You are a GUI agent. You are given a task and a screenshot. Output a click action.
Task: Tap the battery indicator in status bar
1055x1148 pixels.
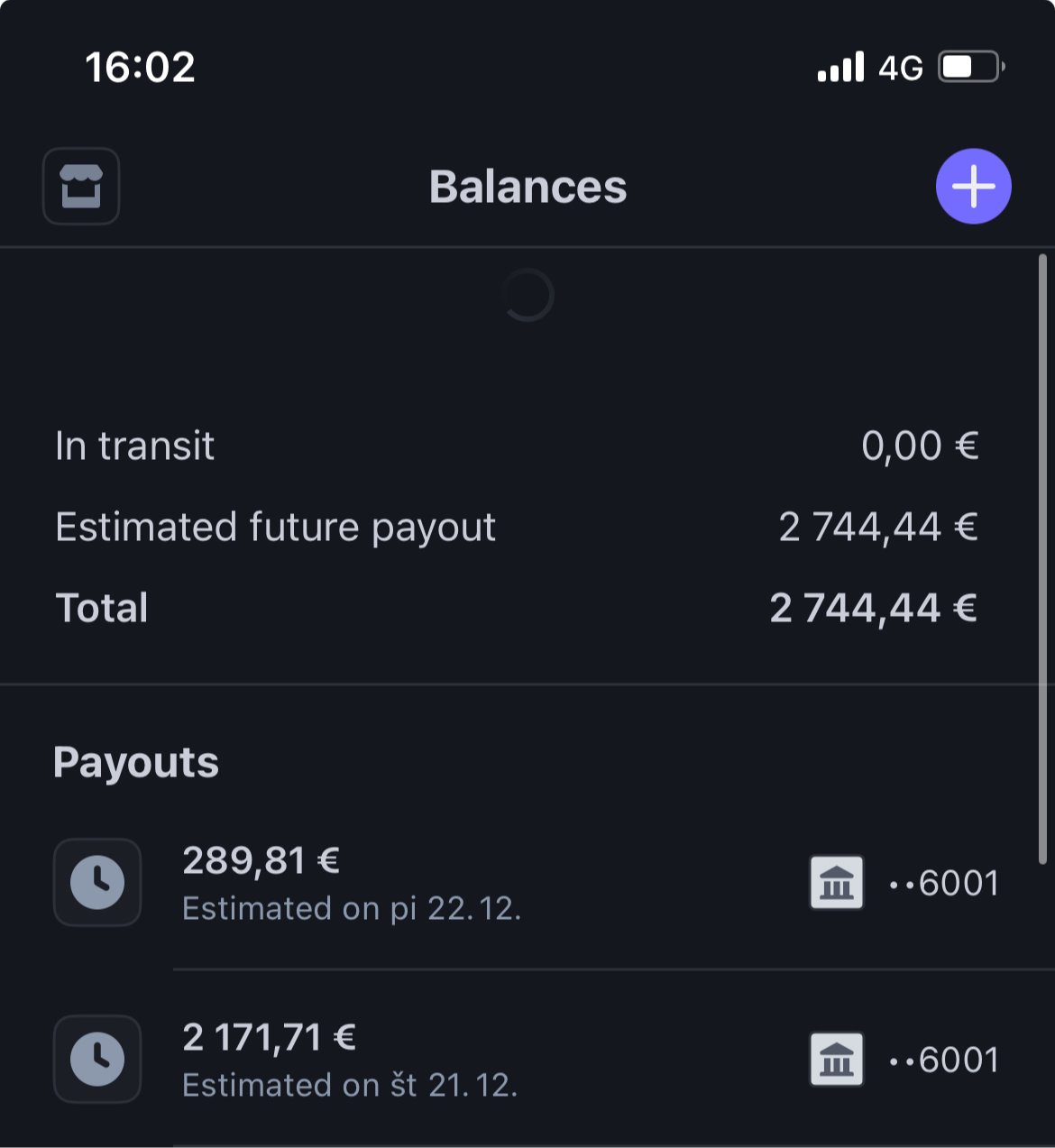point(970,68)
